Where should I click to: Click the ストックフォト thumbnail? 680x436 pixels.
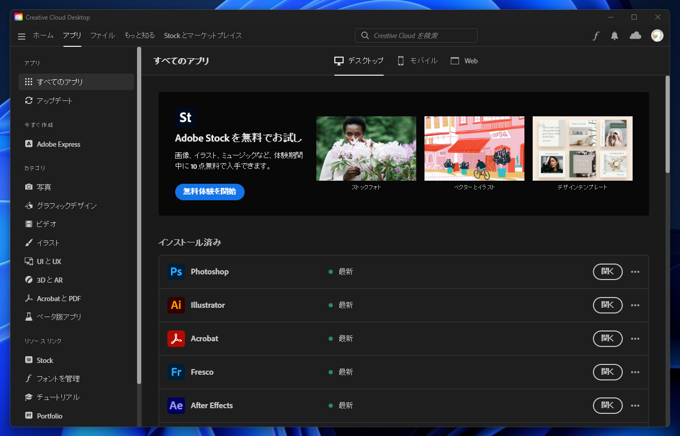366,148
